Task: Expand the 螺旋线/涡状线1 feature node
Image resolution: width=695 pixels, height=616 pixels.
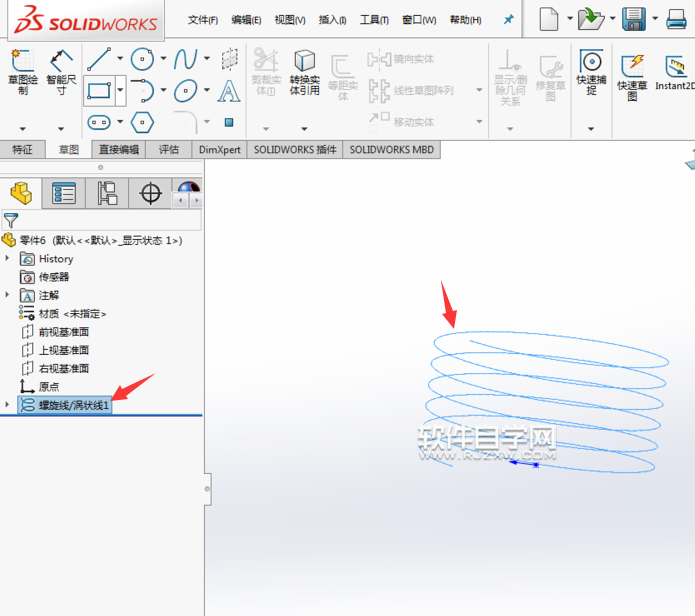Action: coord(7,405)
